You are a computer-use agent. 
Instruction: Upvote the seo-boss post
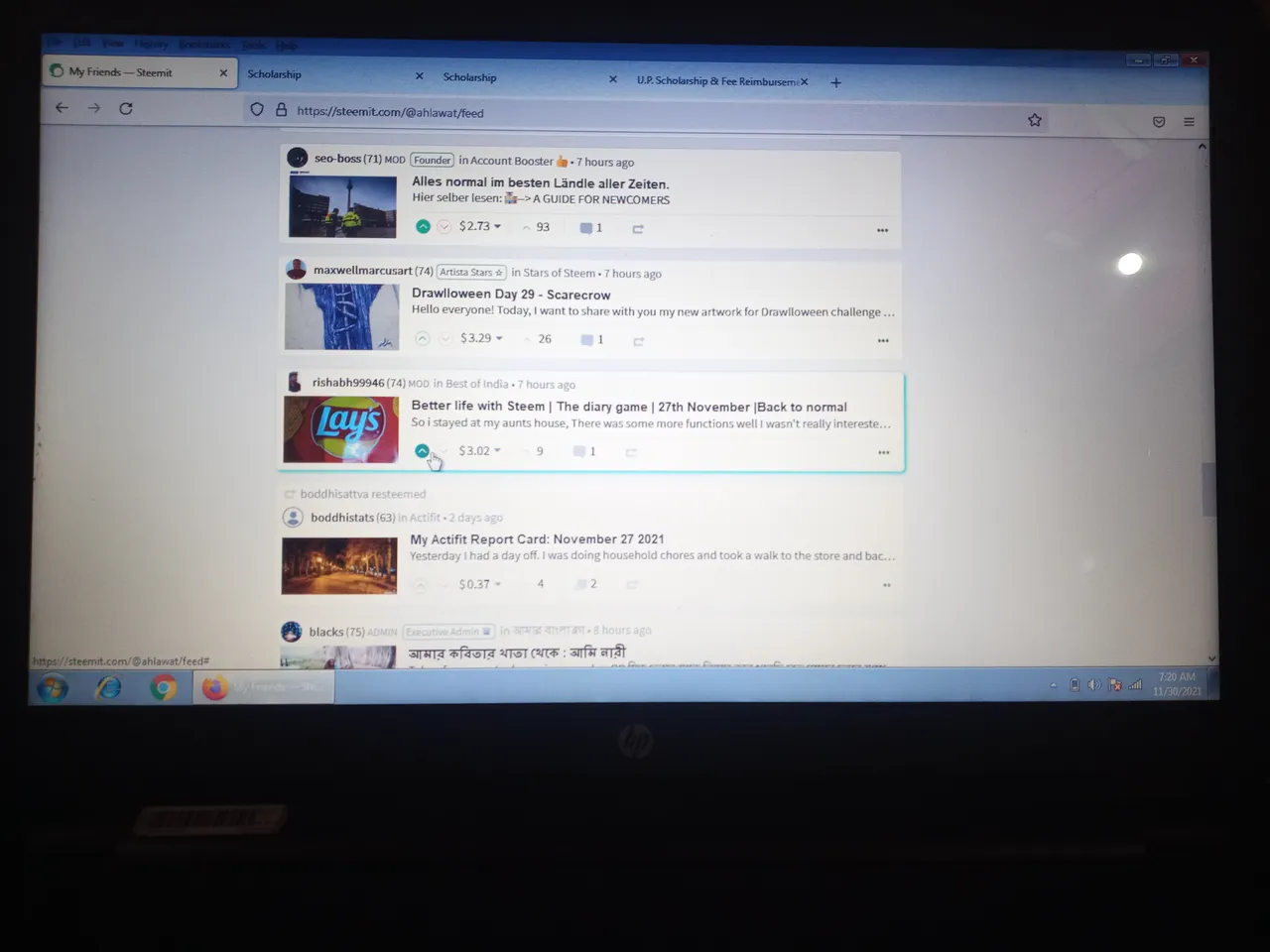coord(423,226)
